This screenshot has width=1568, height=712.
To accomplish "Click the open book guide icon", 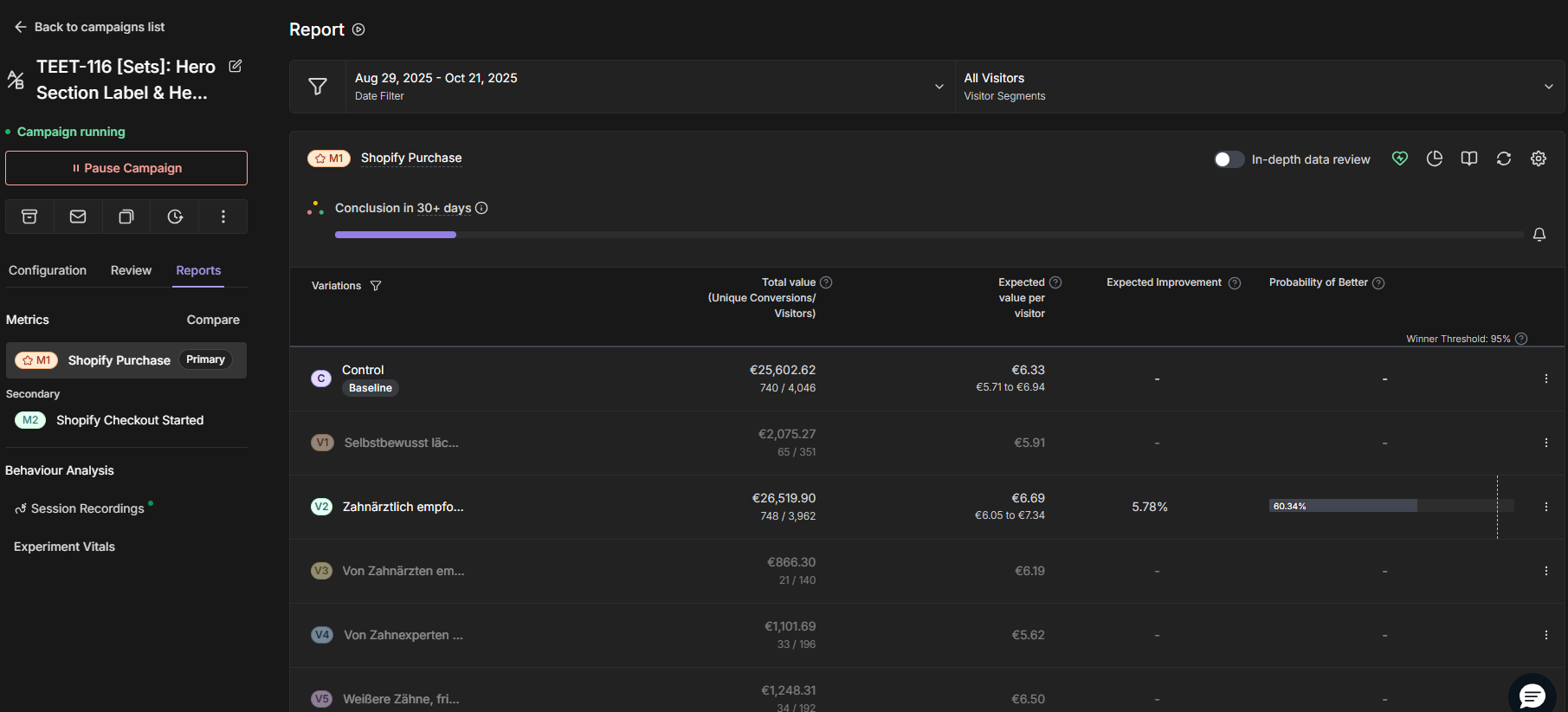I will [x=1469, y=159].
